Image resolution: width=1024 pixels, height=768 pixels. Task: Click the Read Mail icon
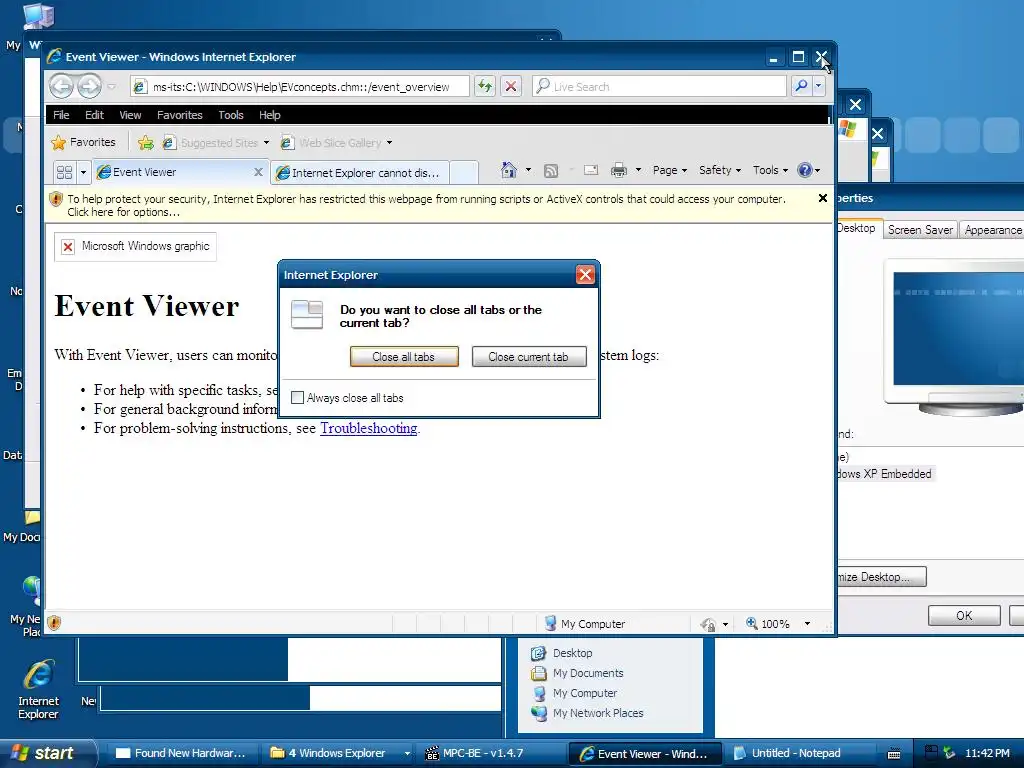[591, 170]
